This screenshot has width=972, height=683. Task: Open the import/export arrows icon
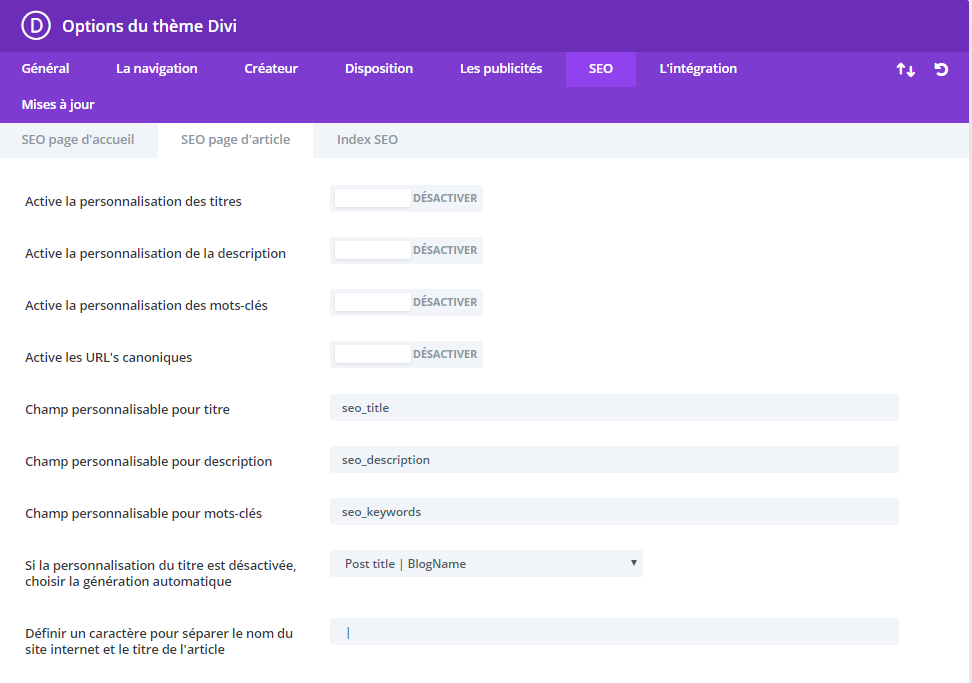906,69
